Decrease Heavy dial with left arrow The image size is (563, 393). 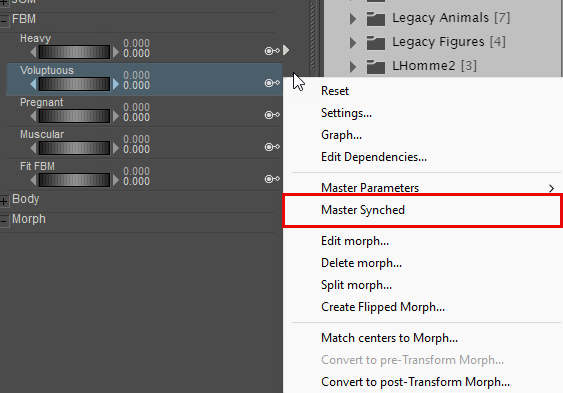coord(33,52)
